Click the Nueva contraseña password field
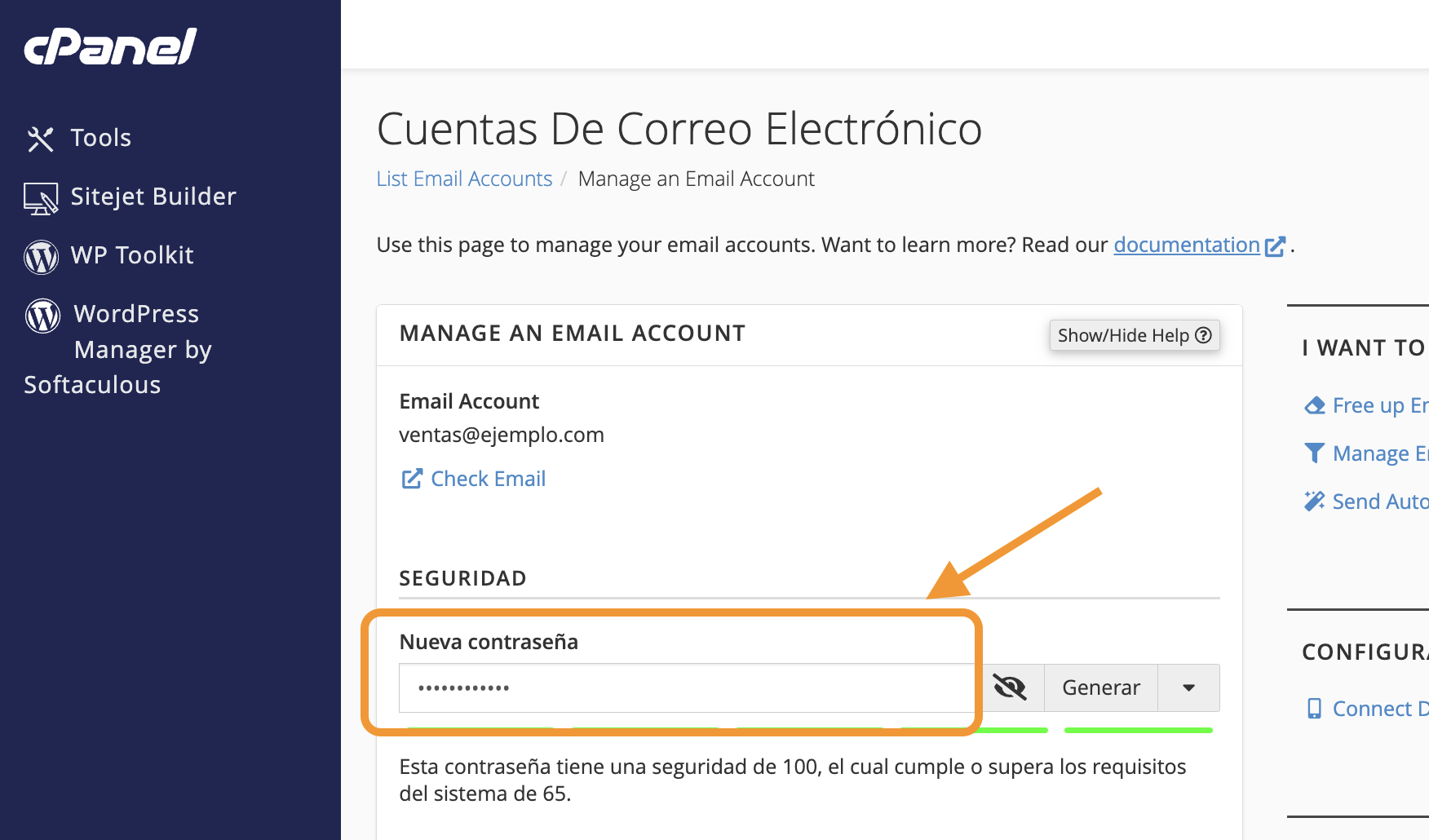The width and height of the screenshot is (1429, 840). pos(685,687)
